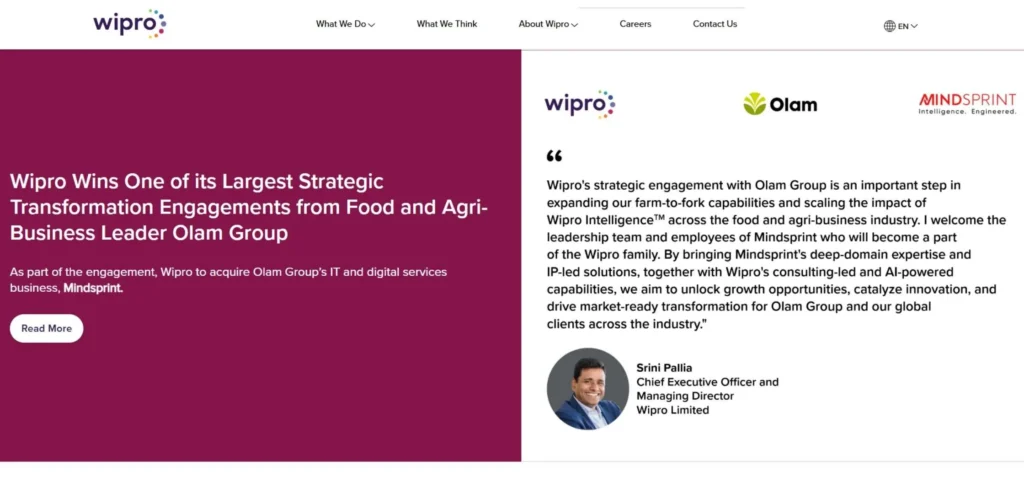Click the Wipro Intelligence quote line
The height and width of the screenshot is (503, 1024).
tap(776, 219)
